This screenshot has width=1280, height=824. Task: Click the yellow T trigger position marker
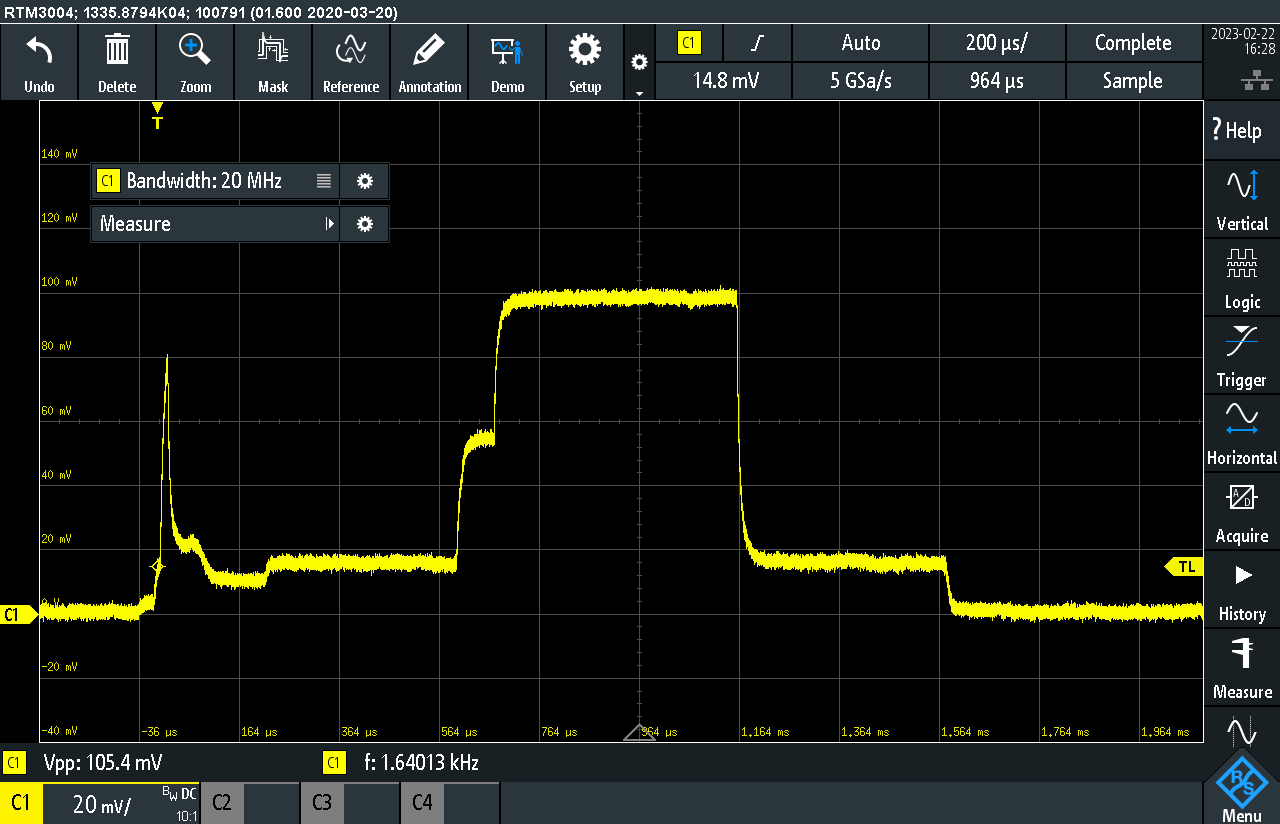[157, 119]
